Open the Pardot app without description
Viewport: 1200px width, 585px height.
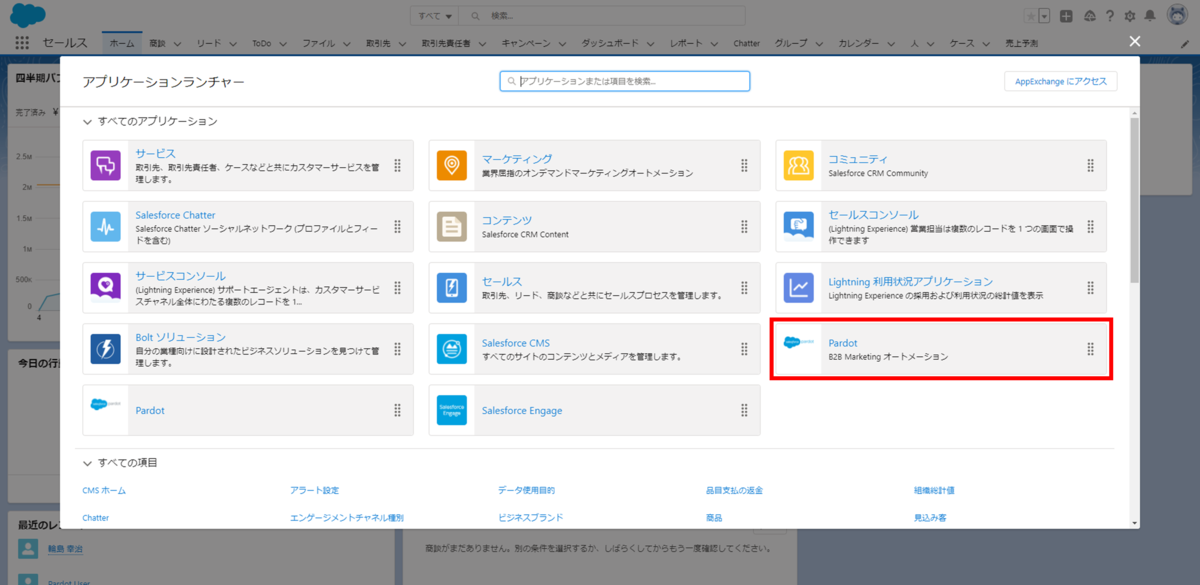(150, 410)
